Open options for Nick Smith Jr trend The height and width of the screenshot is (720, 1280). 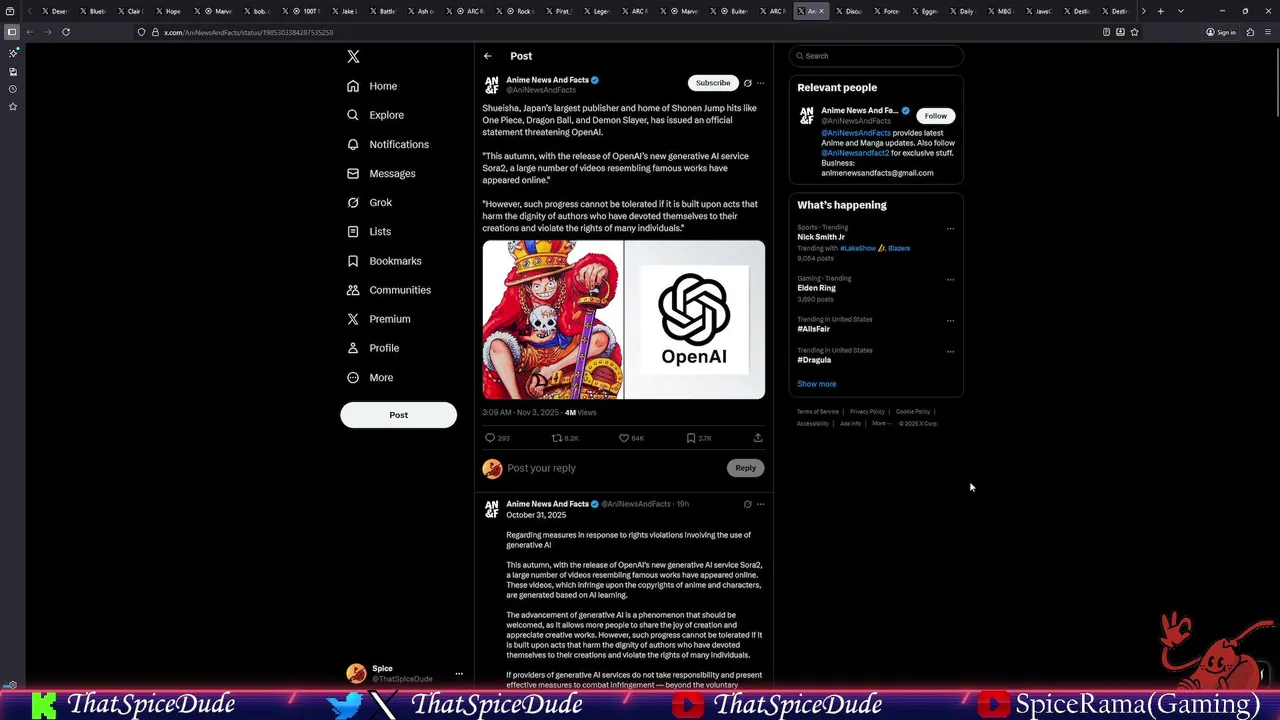tap(950, 229)
